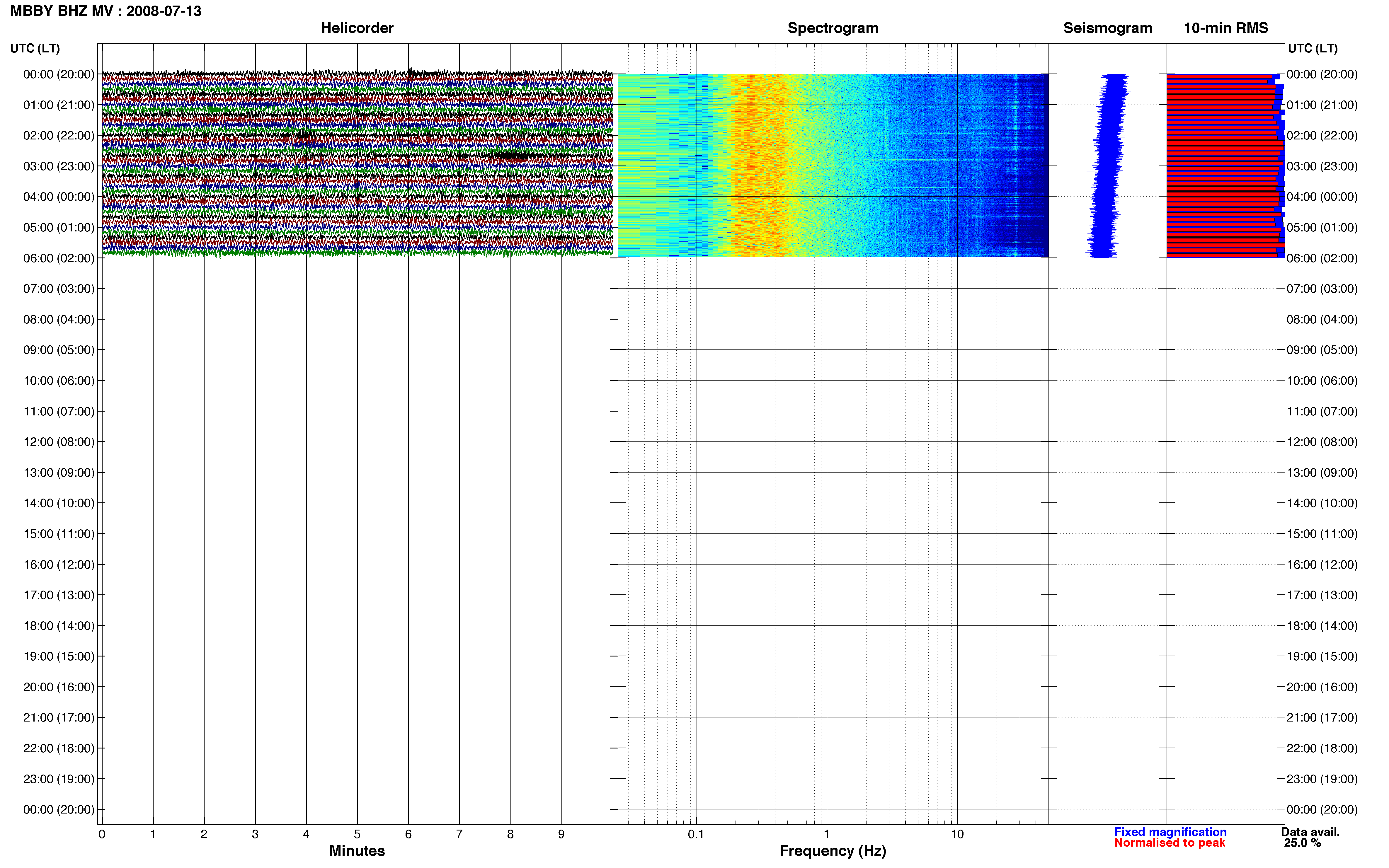Viewport: 1389px width, 868px height.
Task: Click the 'Minutes' x-axis label
Action: (x=357, y=851)
